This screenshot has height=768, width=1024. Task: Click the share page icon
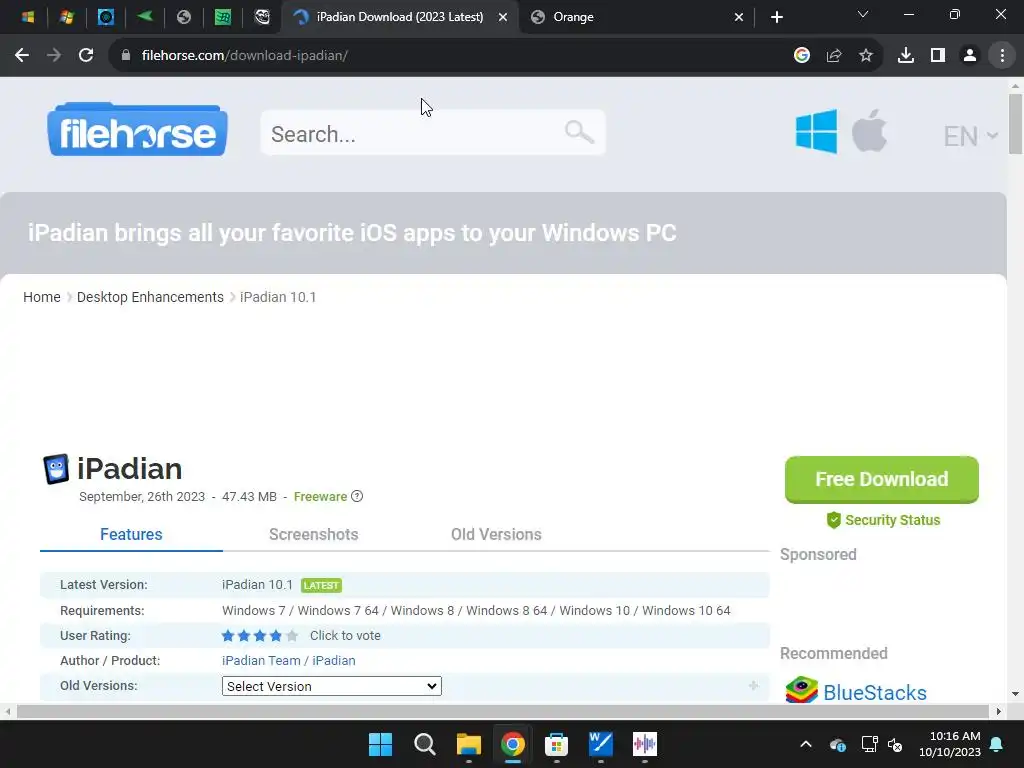[x=834, y=56]
